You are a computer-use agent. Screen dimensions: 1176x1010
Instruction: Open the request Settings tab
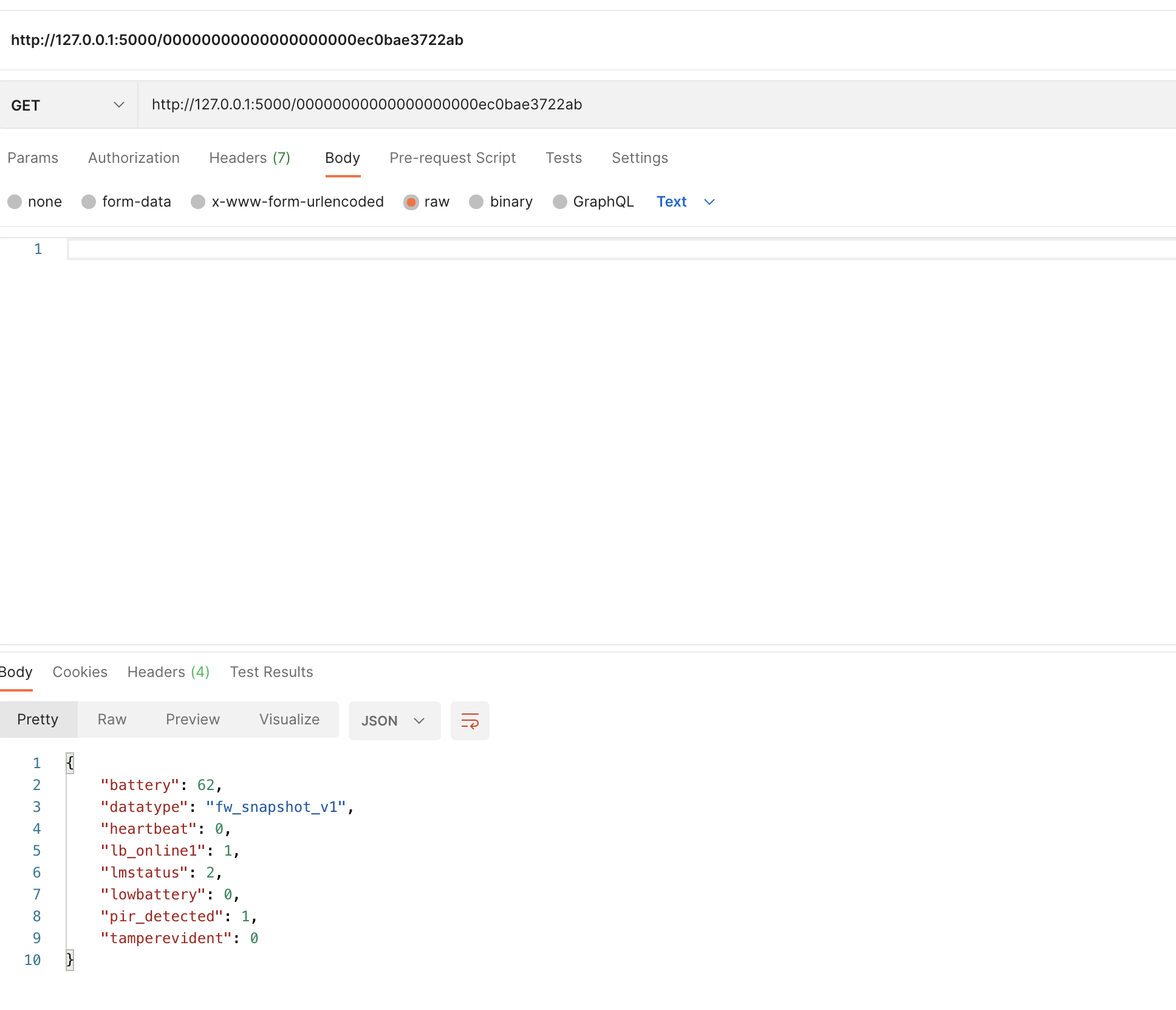click(x=640, y=158)
